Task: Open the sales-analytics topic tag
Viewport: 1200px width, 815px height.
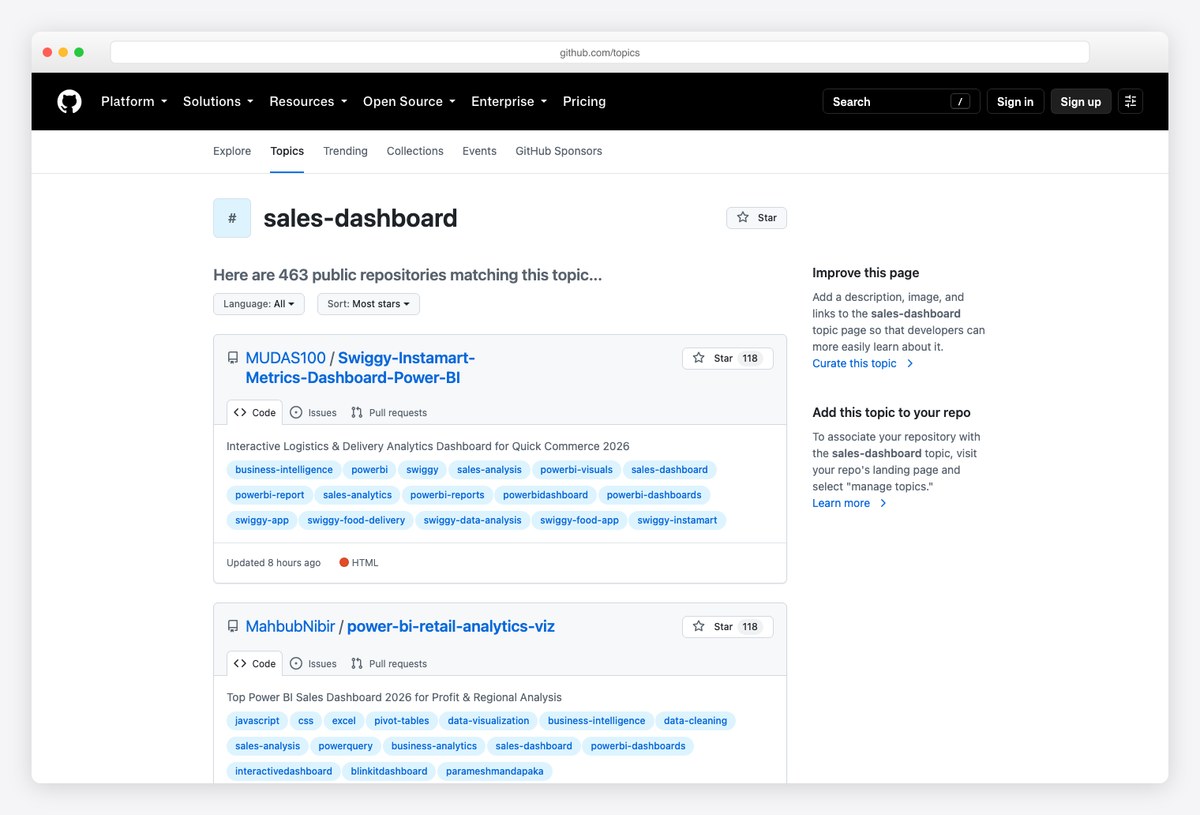Action: pos(357,495)
